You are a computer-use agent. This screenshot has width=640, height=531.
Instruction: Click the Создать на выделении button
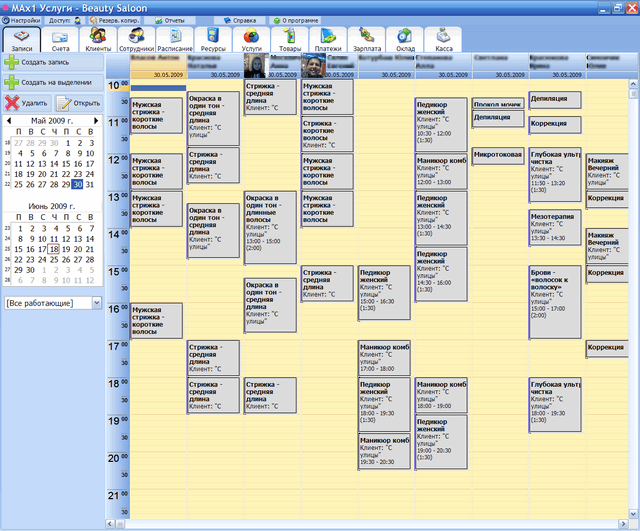(x=53, y=82)
